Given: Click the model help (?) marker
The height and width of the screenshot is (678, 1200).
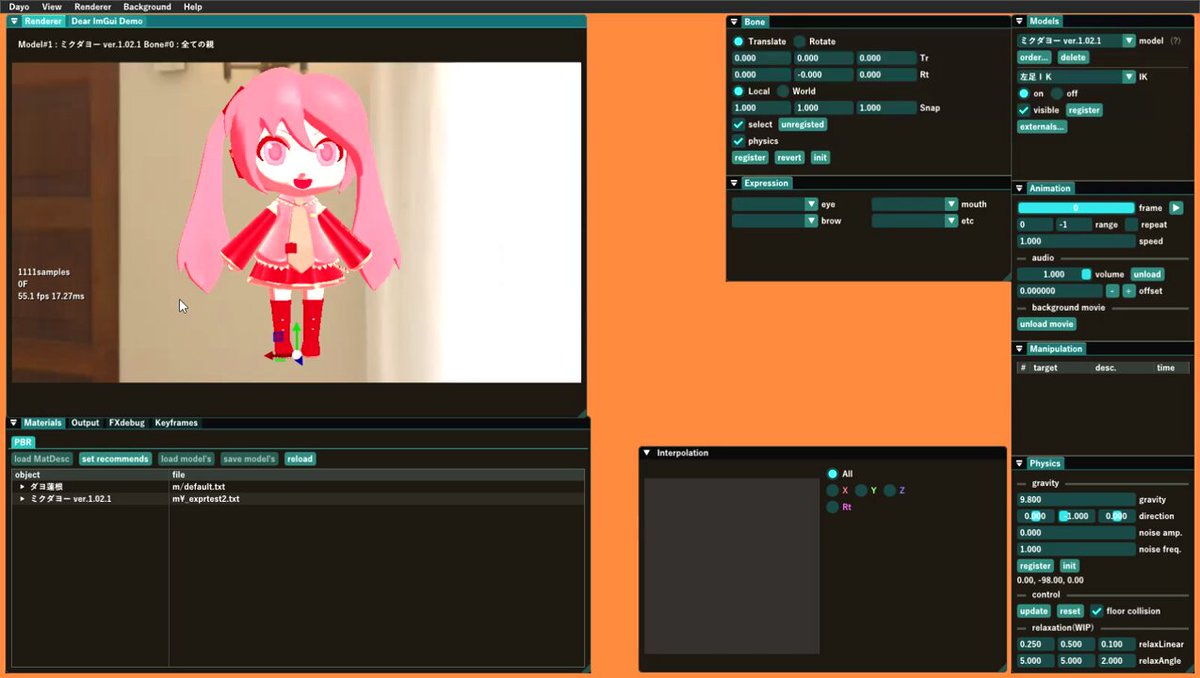Looking at the screenshot, I should [x=1175, y=41].
